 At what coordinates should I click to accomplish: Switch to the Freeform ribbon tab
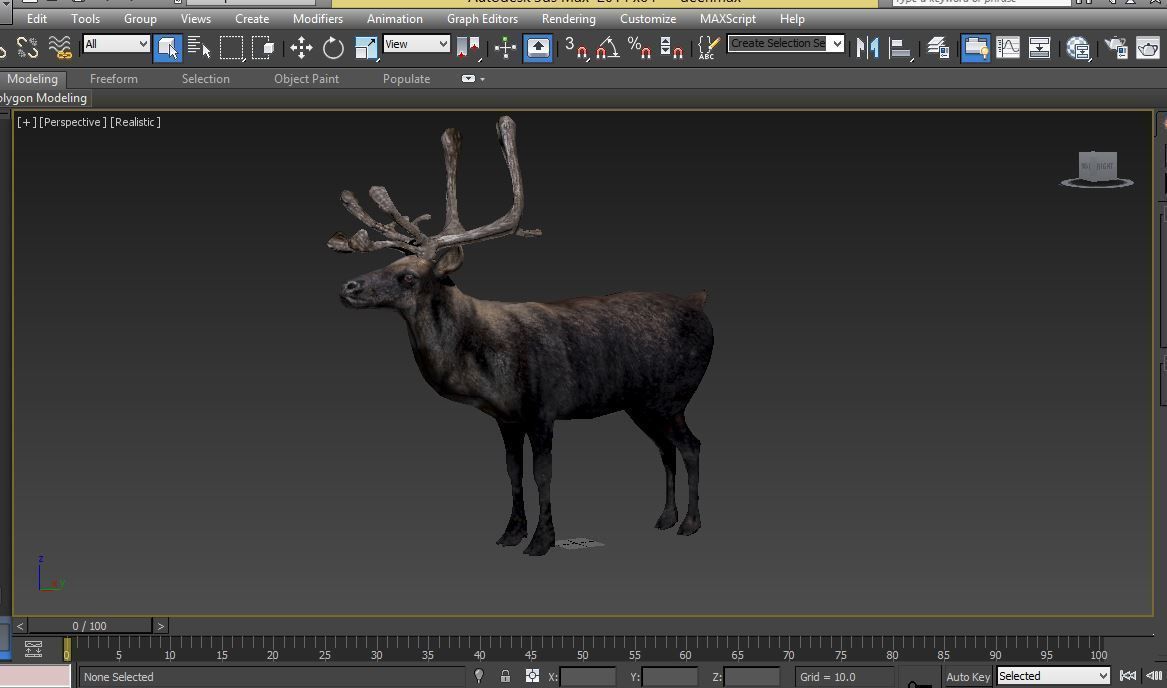pyautogui.click(x=114, y=79)
